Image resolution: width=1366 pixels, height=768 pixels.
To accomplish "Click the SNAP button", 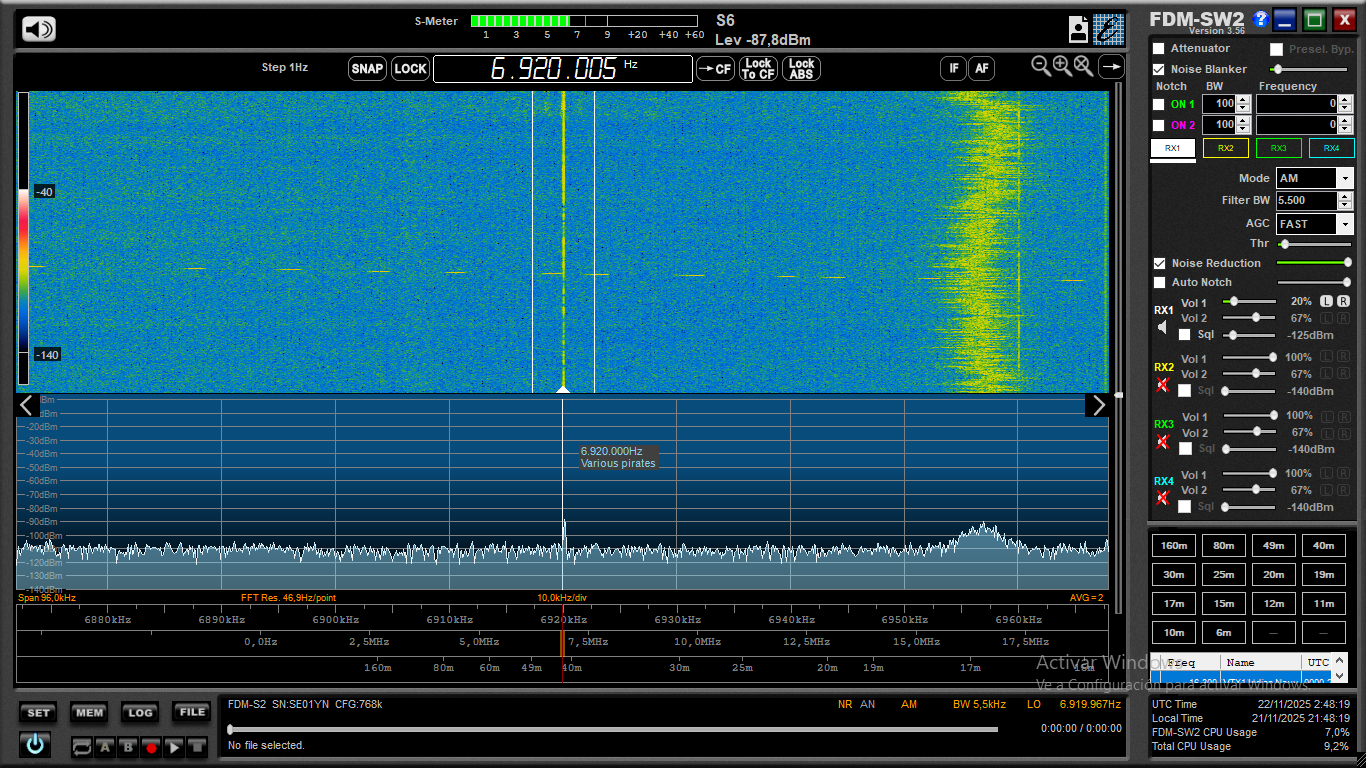I will click(367, 68).
